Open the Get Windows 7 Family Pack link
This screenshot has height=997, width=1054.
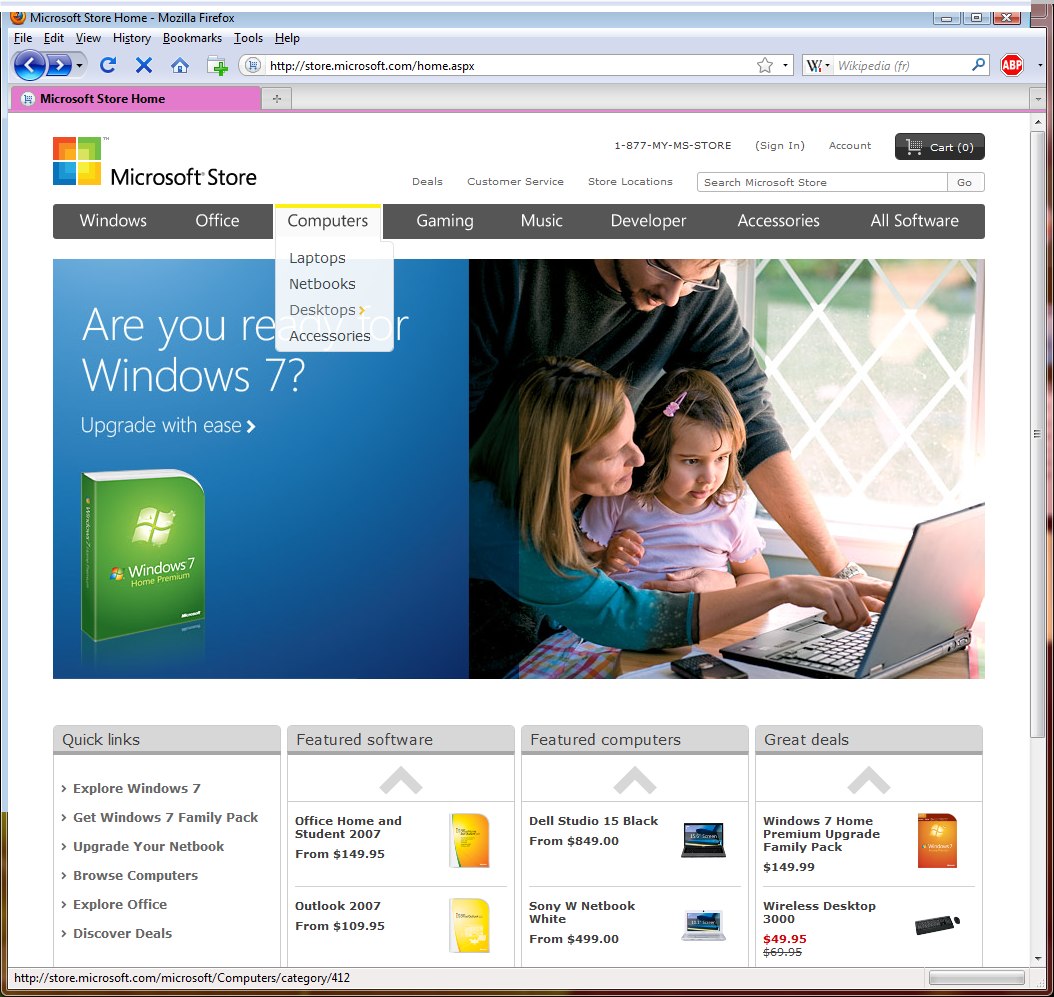tap(165, 817)
